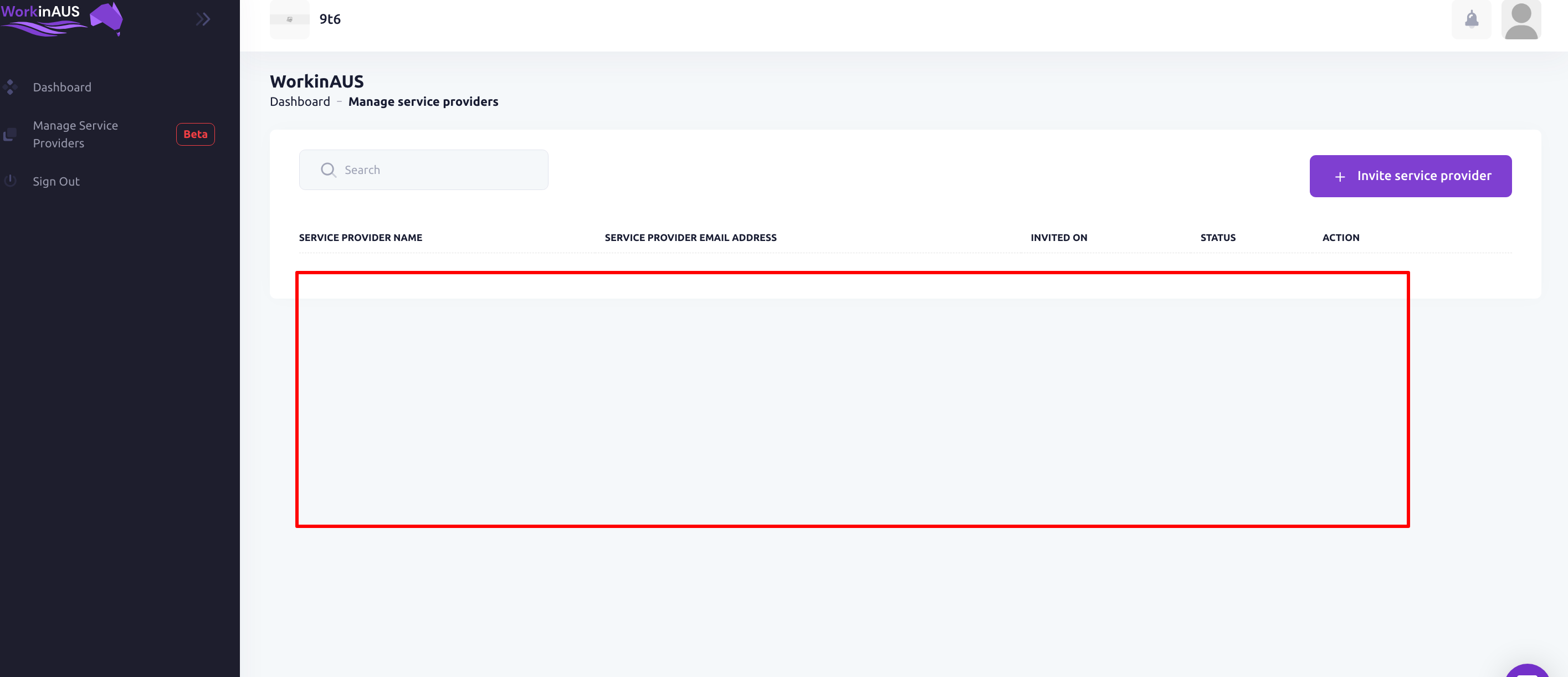Select Sign Out in the sidebar

56,181
